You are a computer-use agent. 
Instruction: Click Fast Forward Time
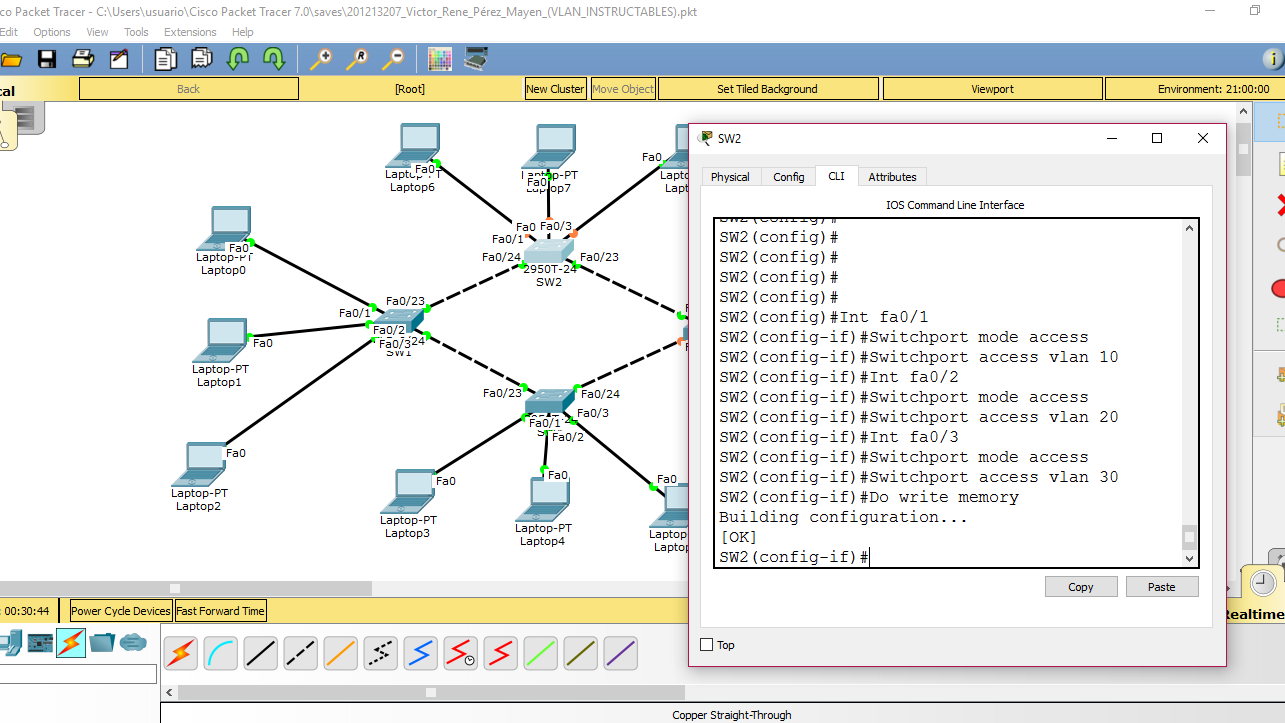(221, 611)
